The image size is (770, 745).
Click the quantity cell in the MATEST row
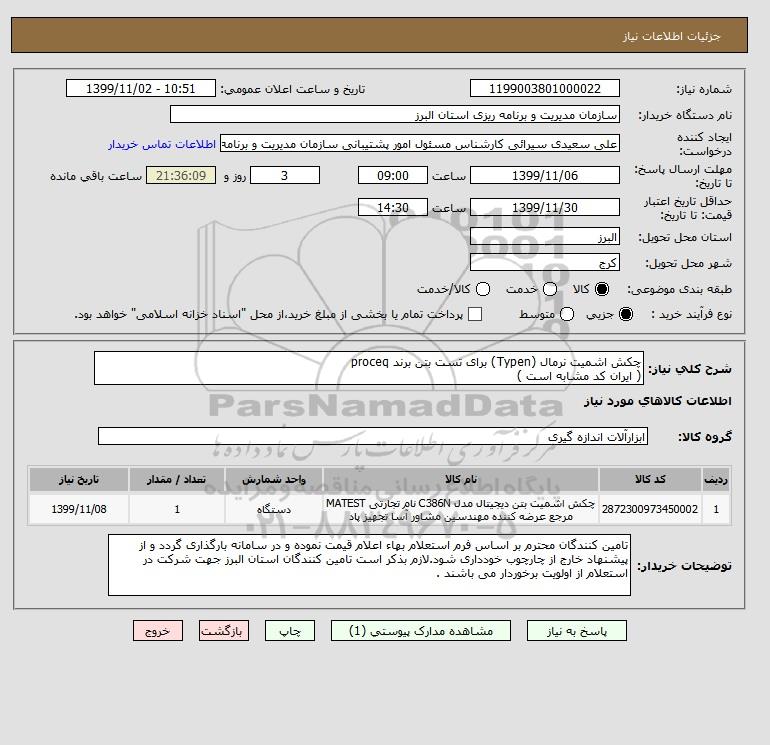[177, 509]
